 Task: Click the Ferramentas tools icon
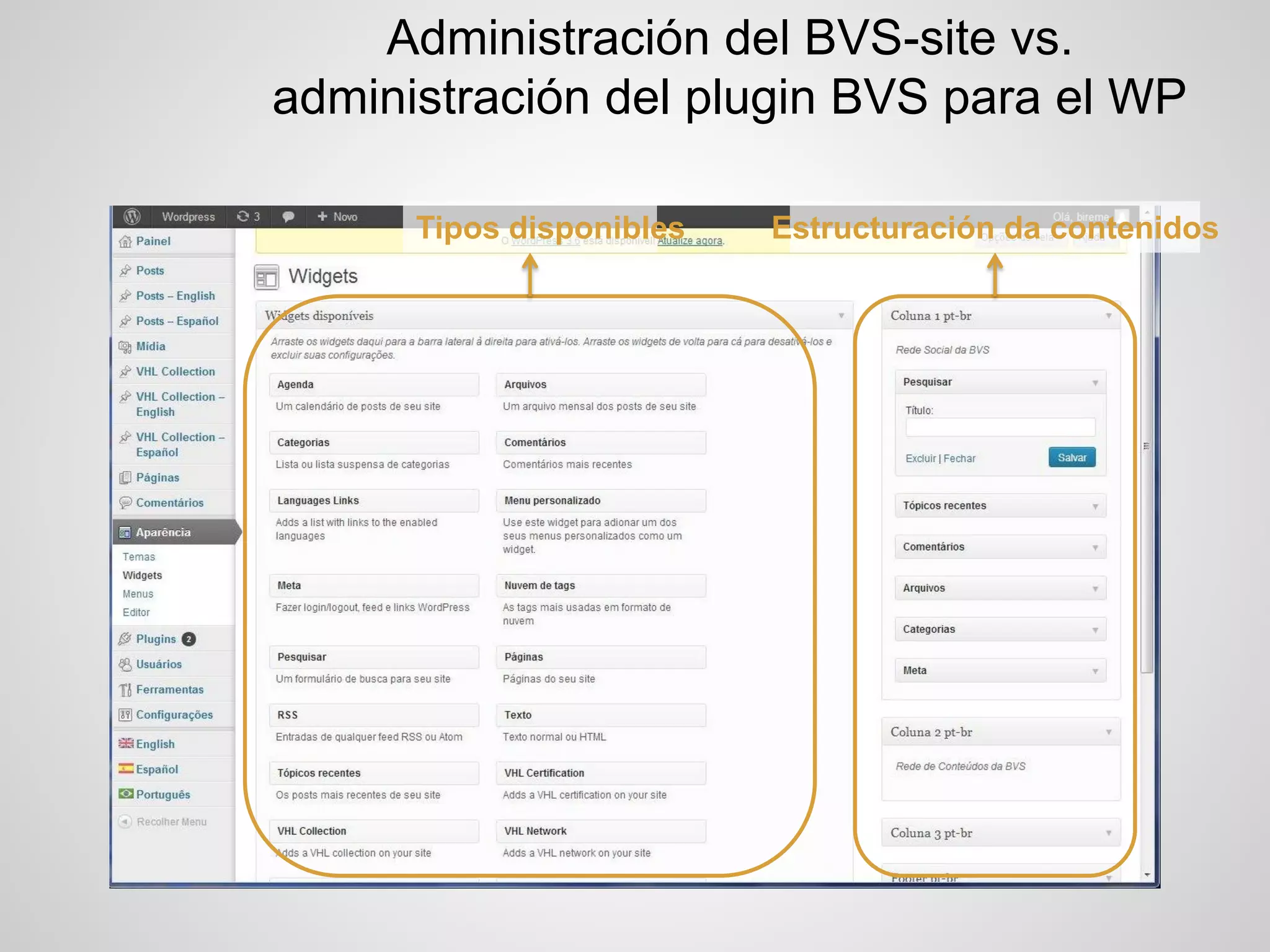point(125,690)
